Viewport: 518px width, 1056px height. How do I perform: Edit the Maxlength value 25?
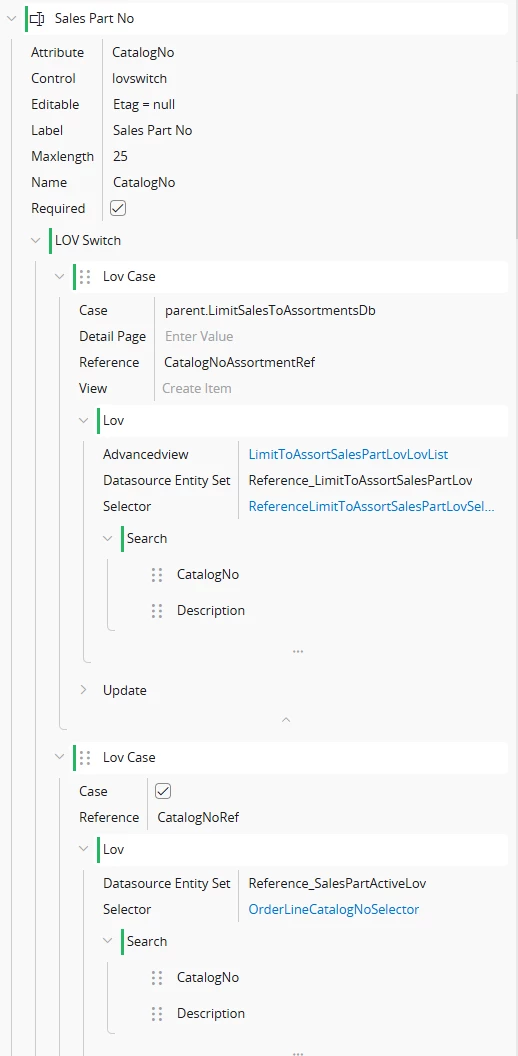click(x=120, y=156)
